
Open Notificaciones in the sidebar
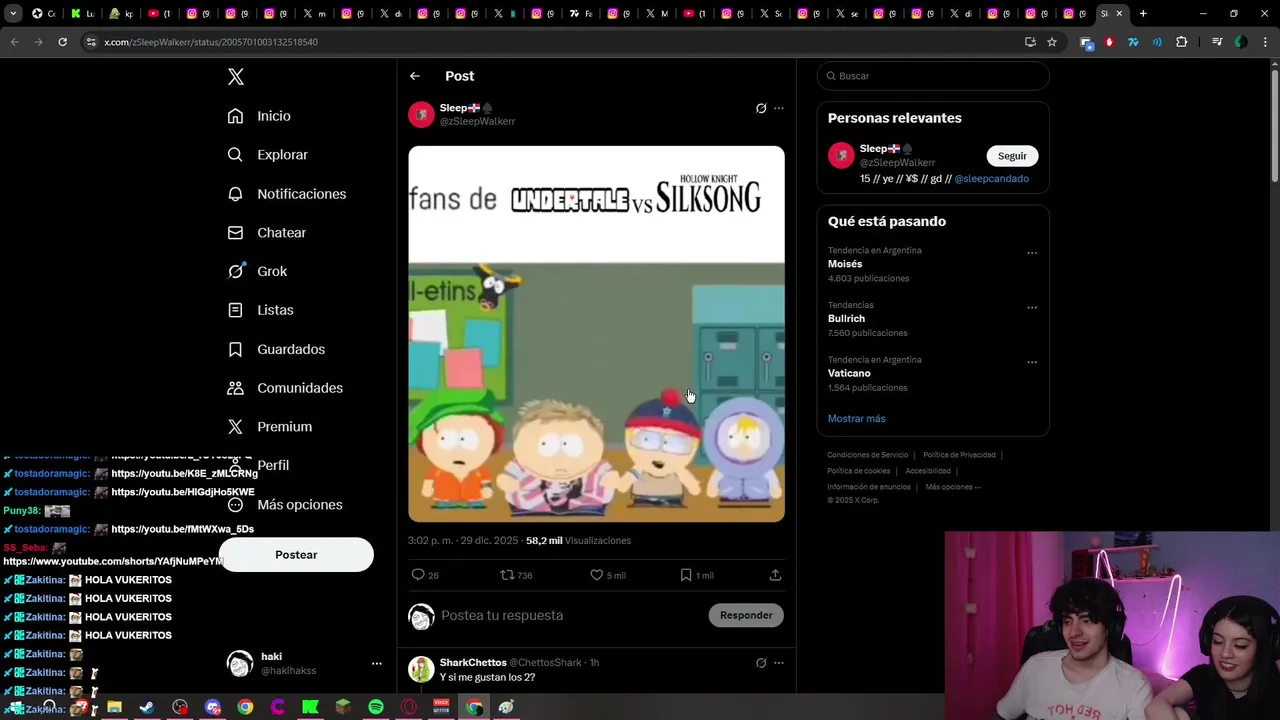coord(287,194)
